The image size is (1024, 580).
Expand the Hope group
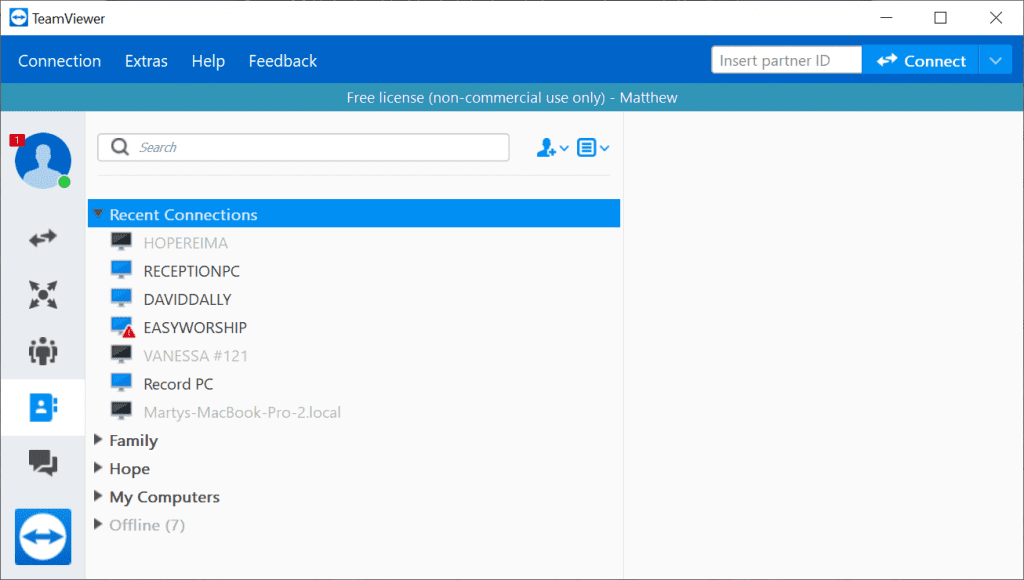(x=98, y=468)
